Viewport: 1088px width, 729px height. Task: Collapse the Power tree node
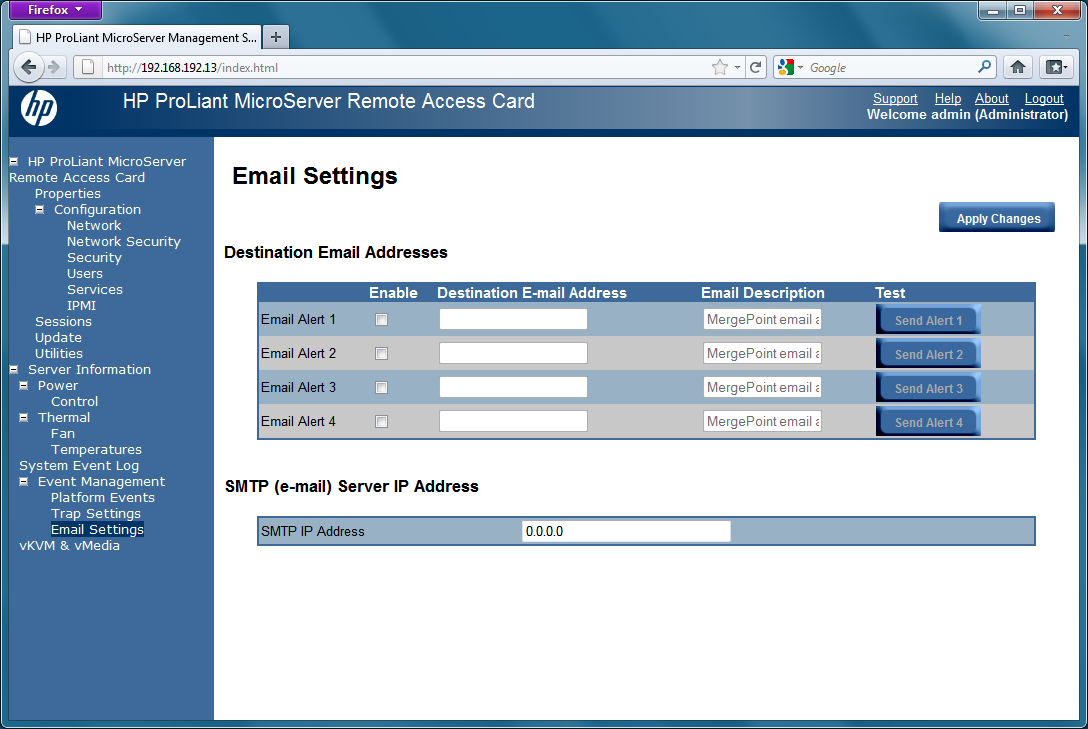[24, 385]
